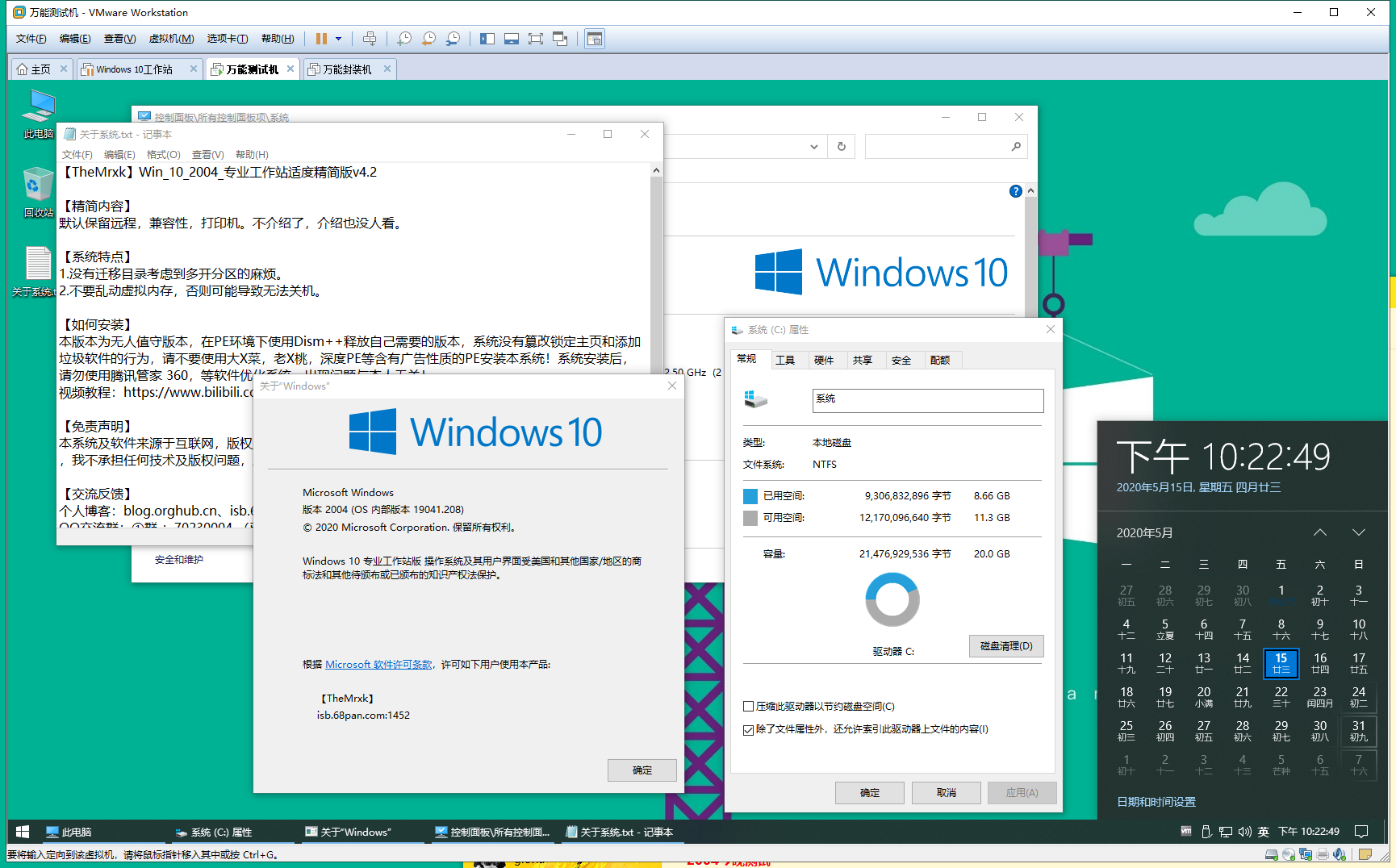Click the printer device icon in VMware status bar
This screenshot has width=1396, height=868.
click(x=1322, y=854)
